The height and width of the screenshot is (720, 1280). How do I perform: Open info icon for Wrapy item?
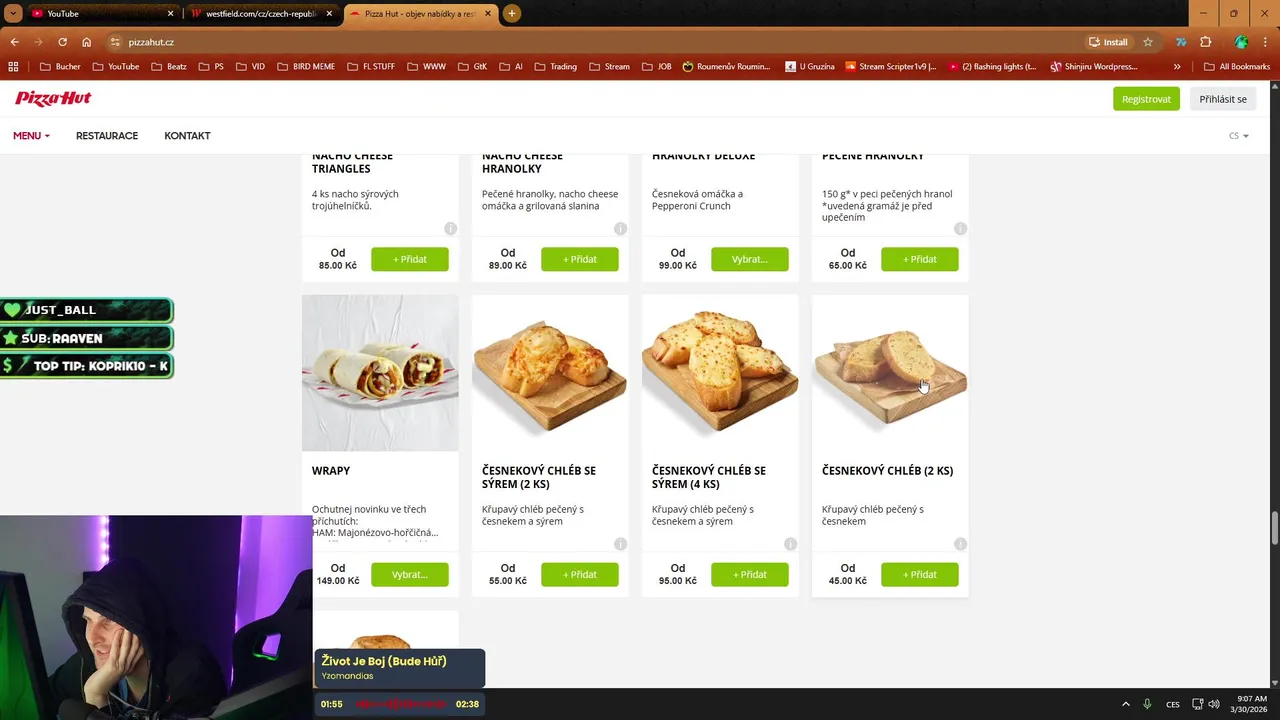pyautogui.click(x=450, y=544)
